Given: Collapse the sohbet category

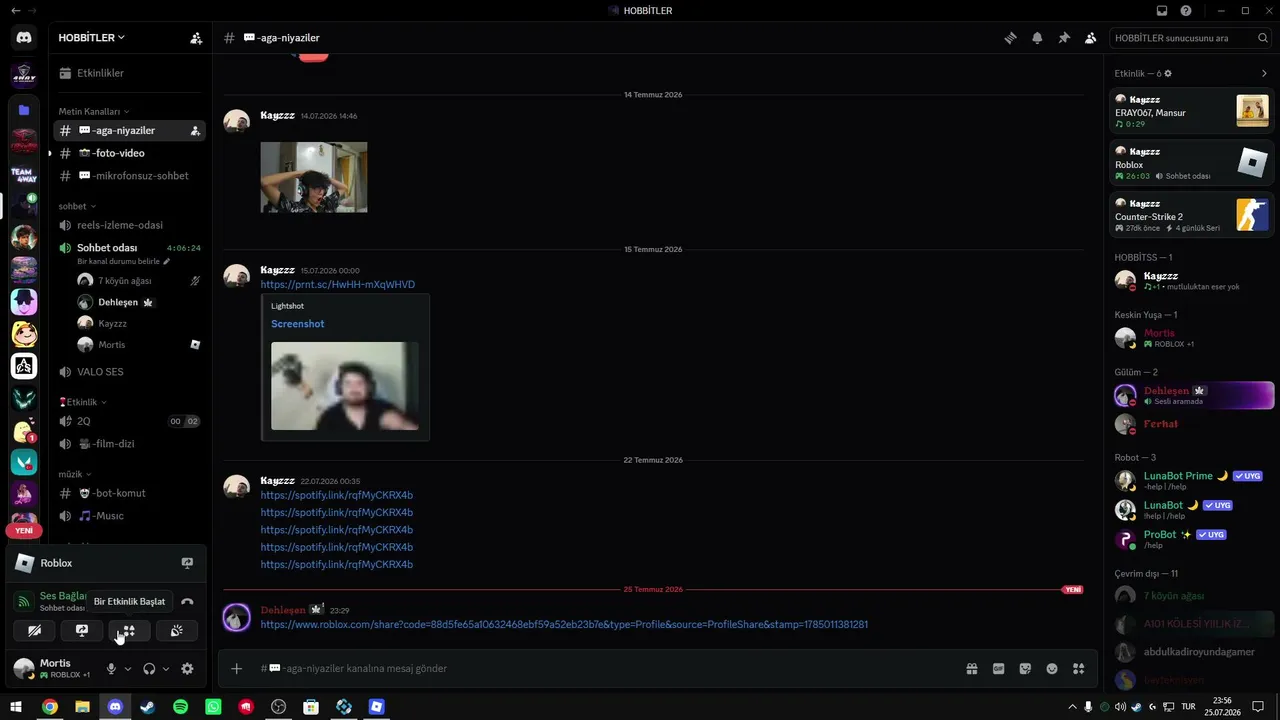Looking at the screenshot, I should pos(78,206).
